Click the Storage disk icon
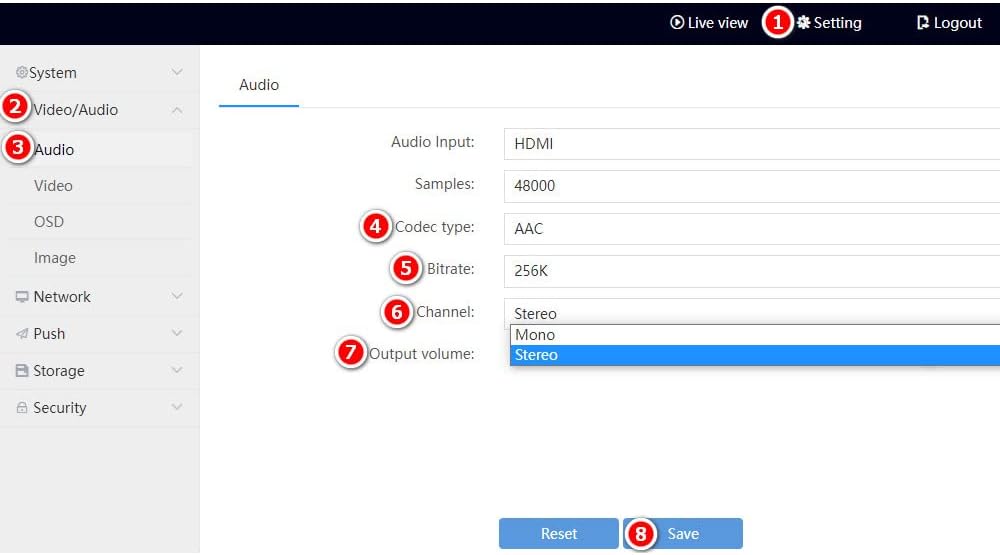The width and height of the screenshot is (1000, 555). coord(22,371)
